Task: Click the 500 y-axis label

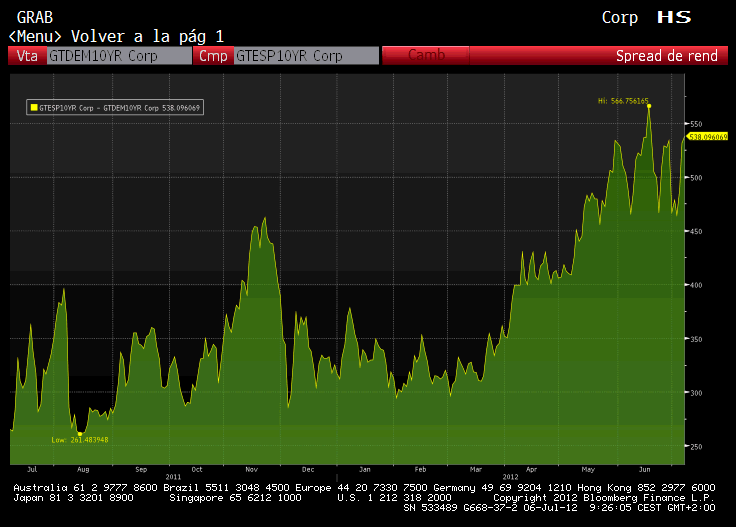Action: (696, 178)
